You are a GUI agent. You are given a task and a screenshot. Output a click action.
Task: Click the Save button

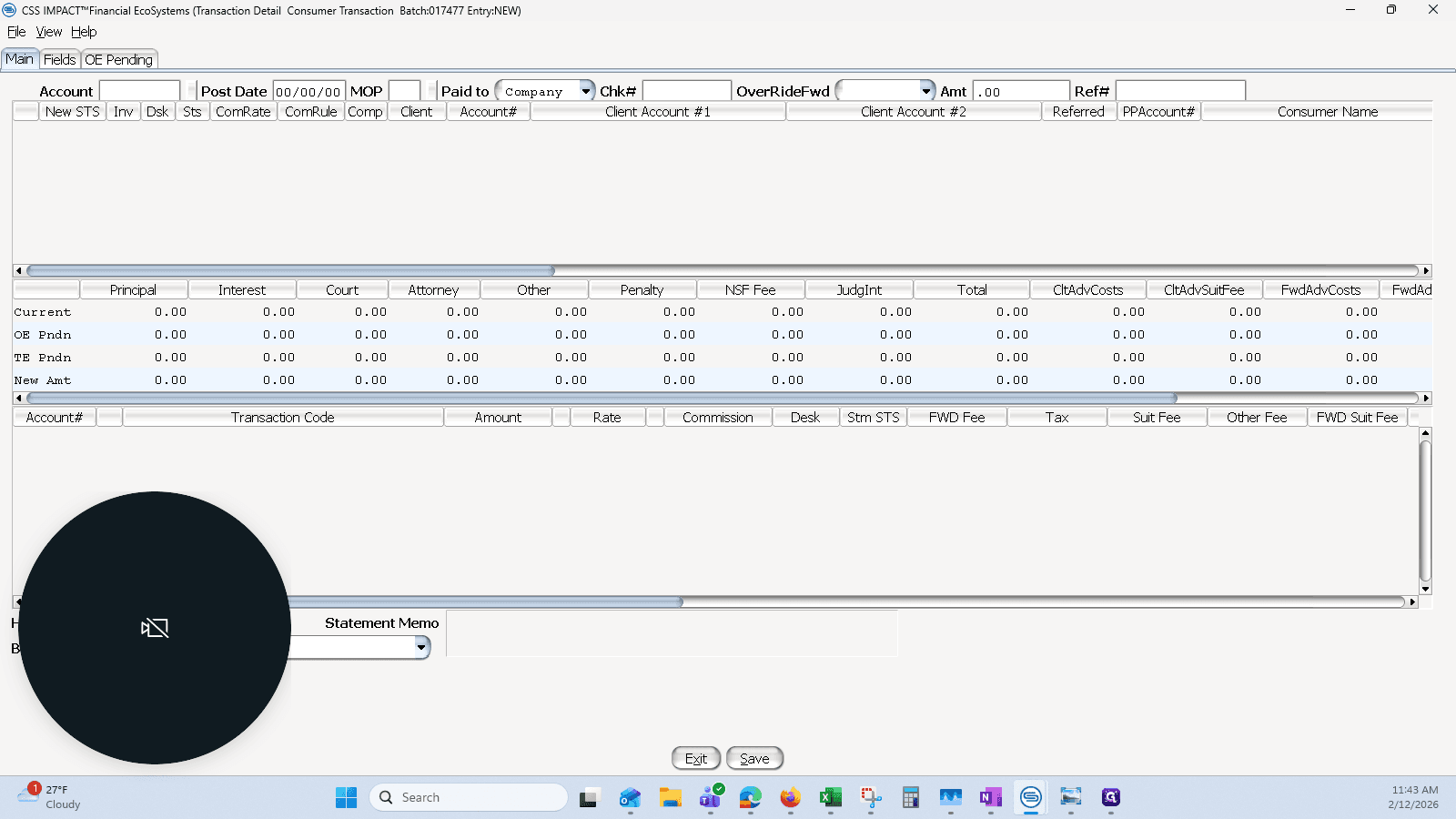[754, 758]
